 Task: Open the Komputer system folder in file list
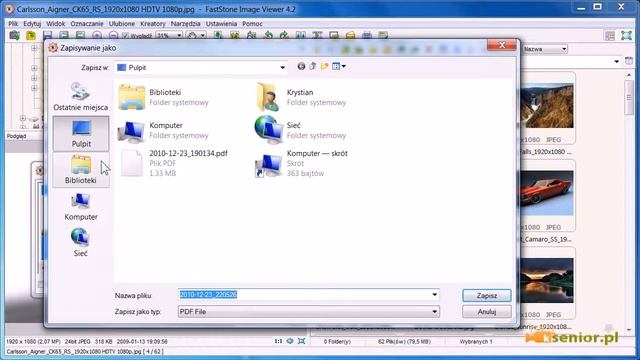tap(163, 130)
